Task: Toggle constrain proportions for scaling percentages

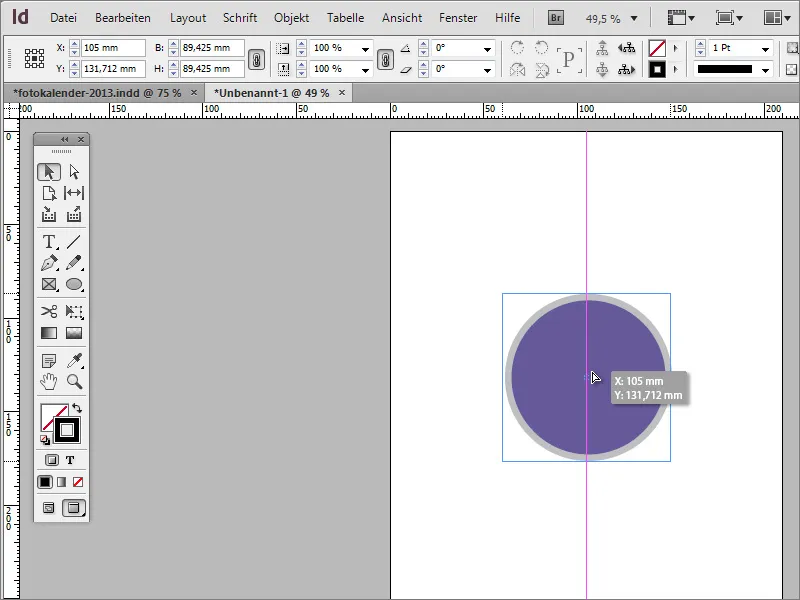Action: pos(385,59)
